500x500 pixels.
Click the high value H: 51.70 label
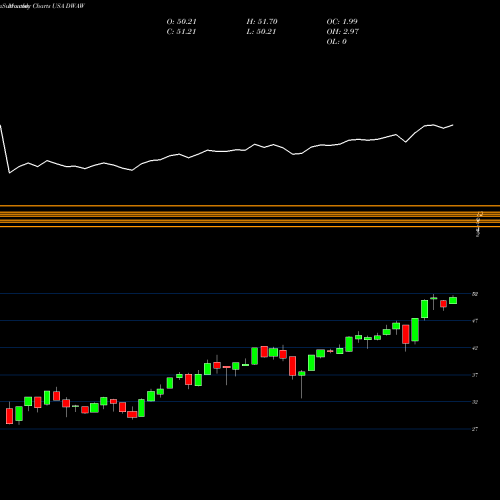click(262, 21)
